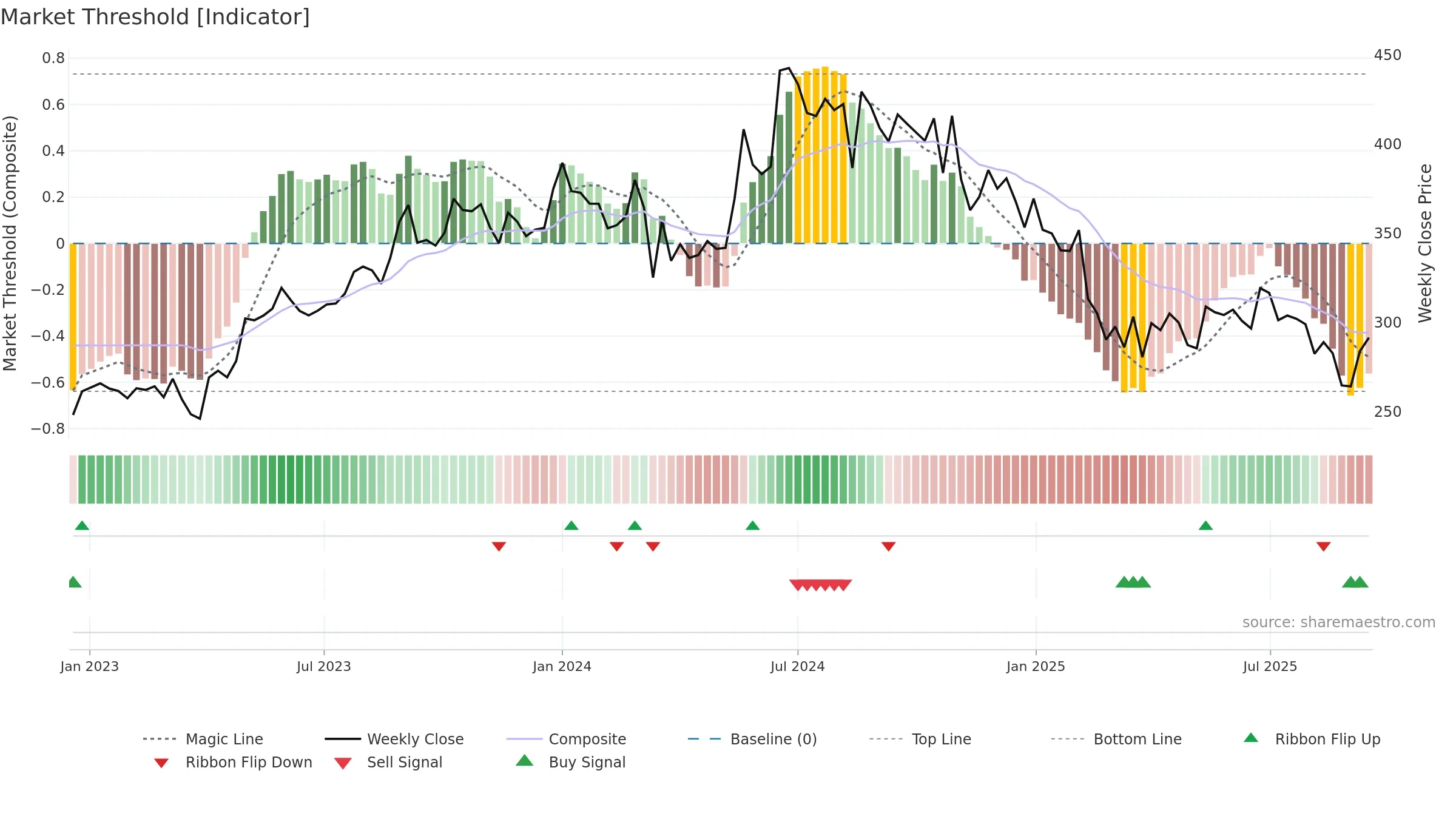Click the 0.6 tick on left axis

pos(53,105)
